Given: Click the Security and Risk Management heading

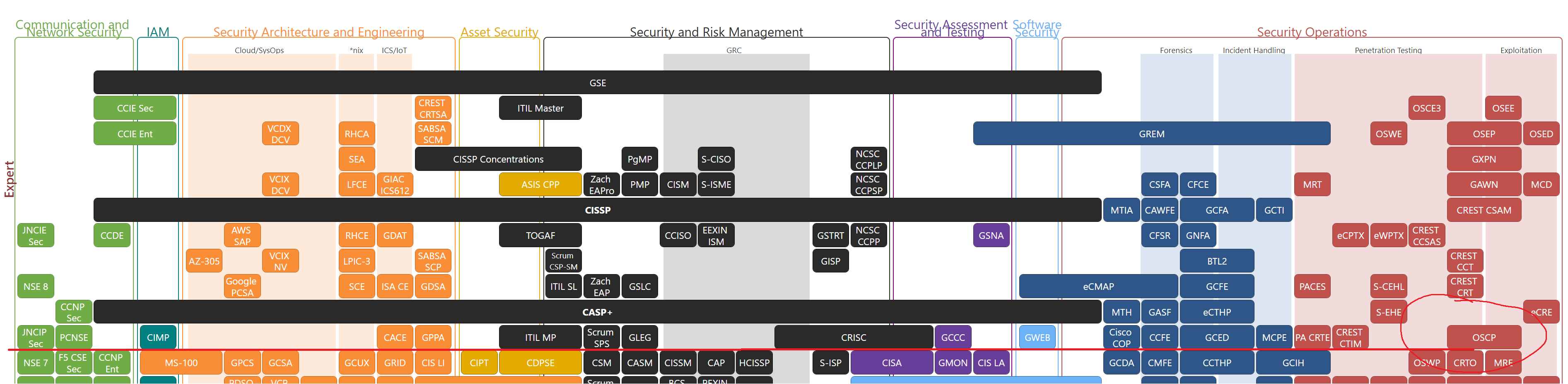Looking at the screenshot, I should click(x=716, y=32).
